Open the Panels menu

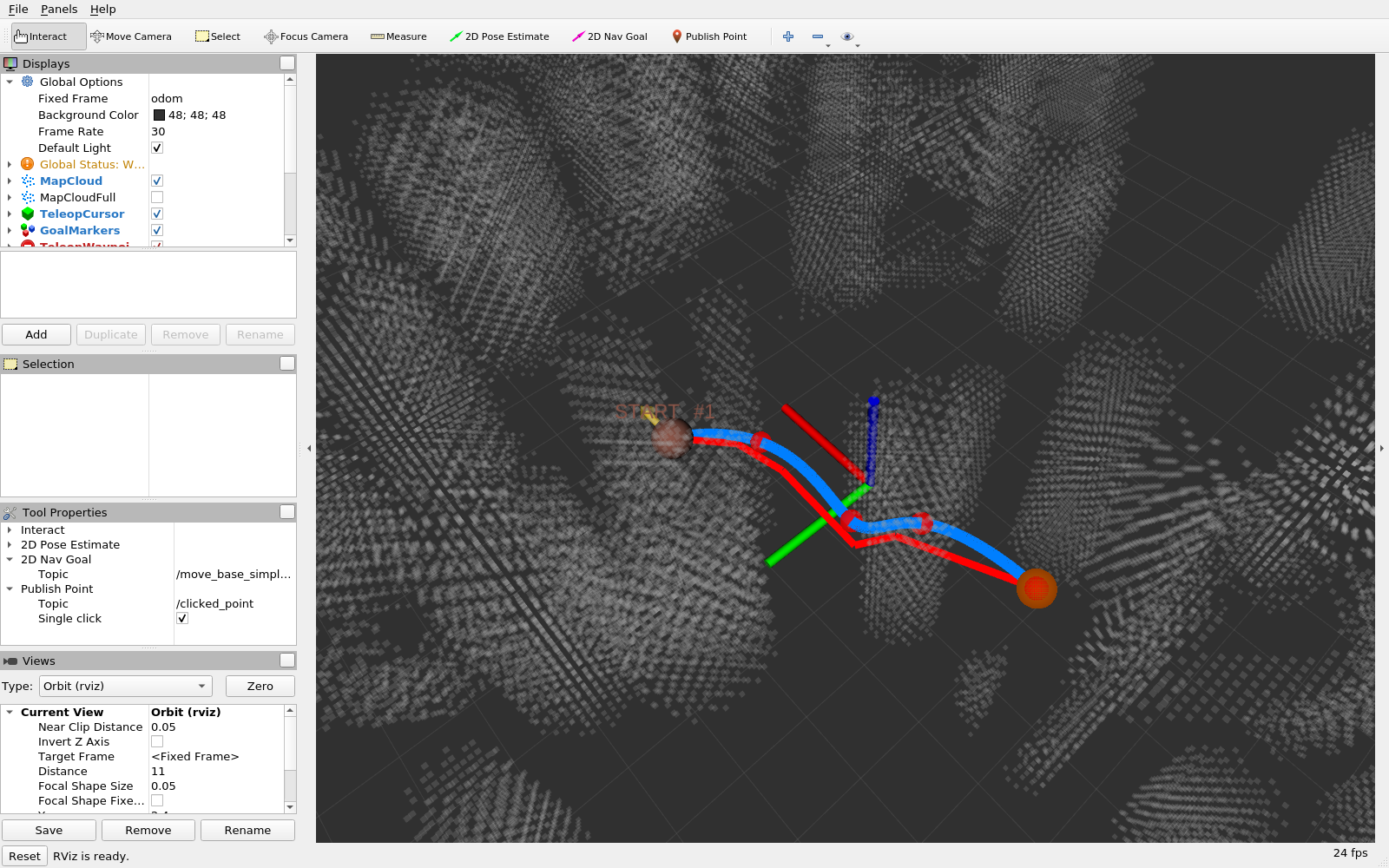tap(59, 9)
